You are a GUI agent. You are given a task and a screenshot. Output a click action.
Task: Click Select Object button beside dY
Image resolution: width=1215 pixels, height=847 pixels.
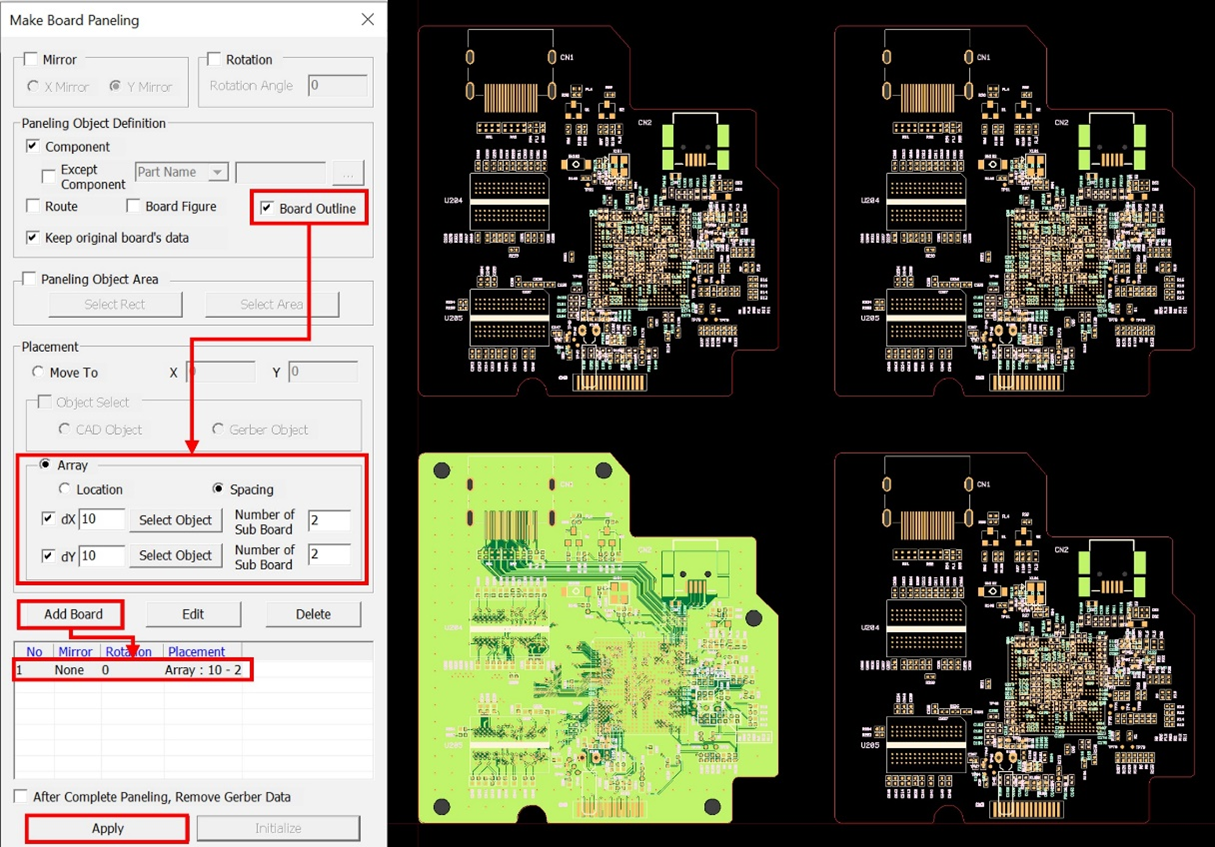coord(175,555)
